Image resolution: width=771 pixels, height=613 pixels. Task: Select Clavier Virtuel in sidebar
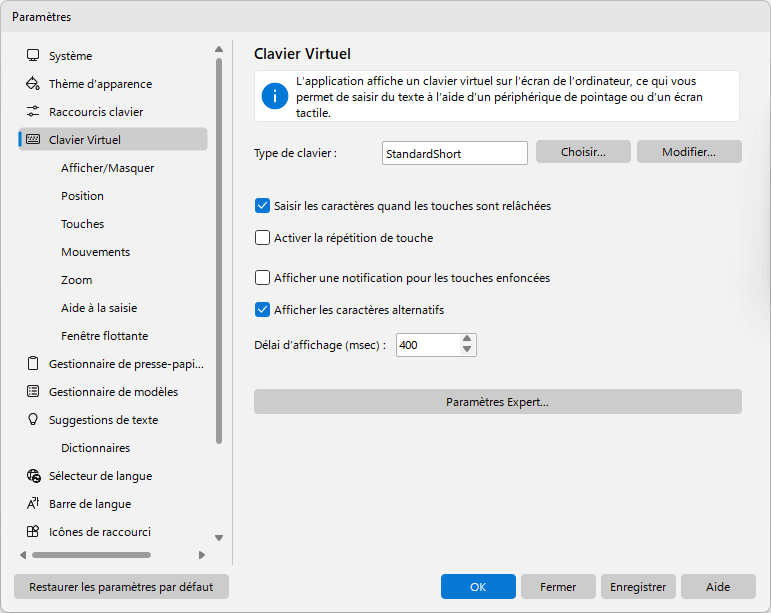pos(113,140)
